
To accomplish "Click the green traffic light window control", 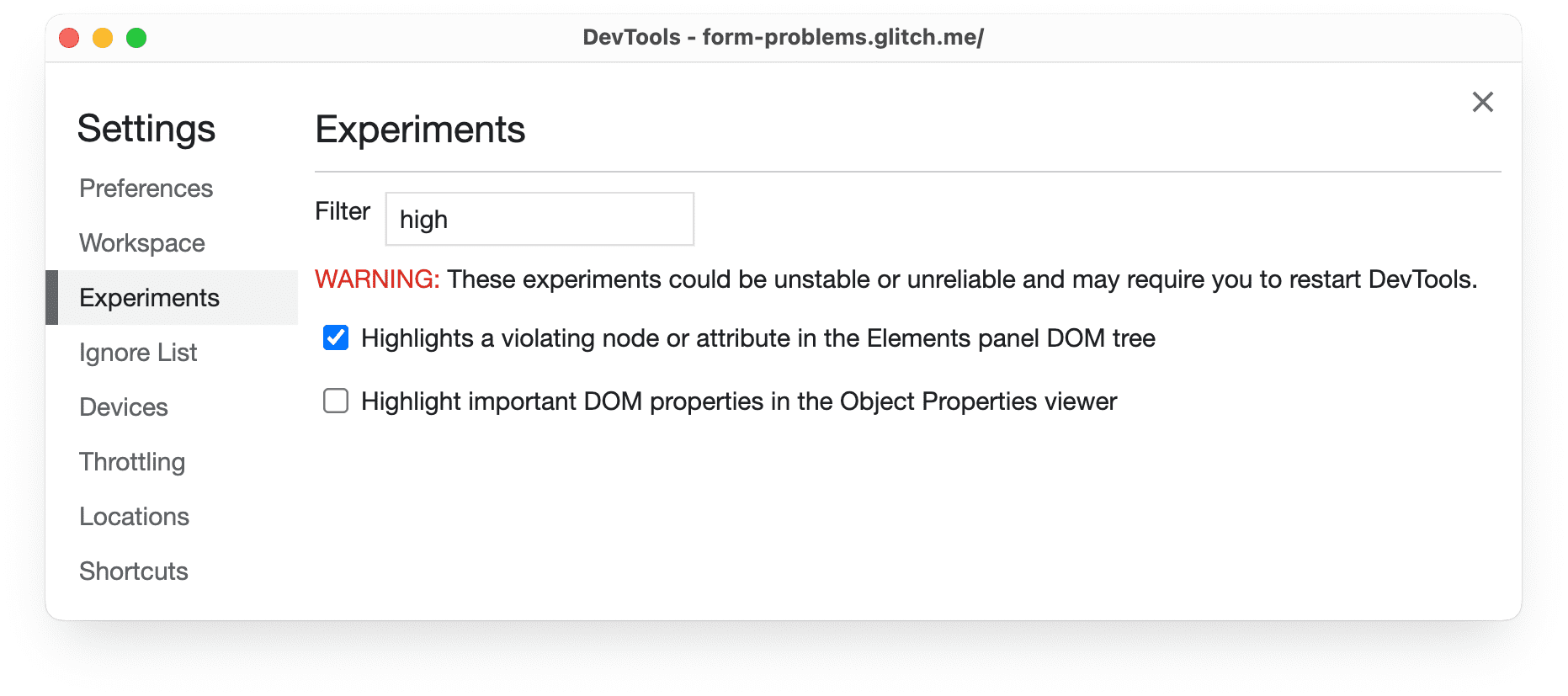I will pyautogui.click(x=136, y=37).
